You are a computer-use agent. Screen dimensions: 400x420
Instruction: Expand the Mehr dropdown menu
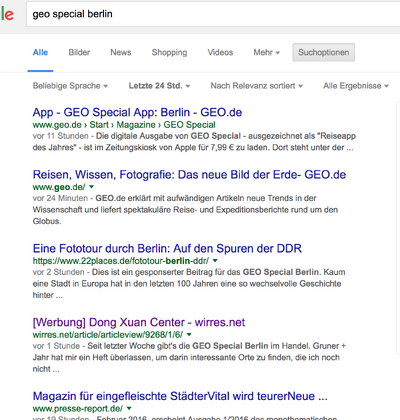click(x=267, y=52)
